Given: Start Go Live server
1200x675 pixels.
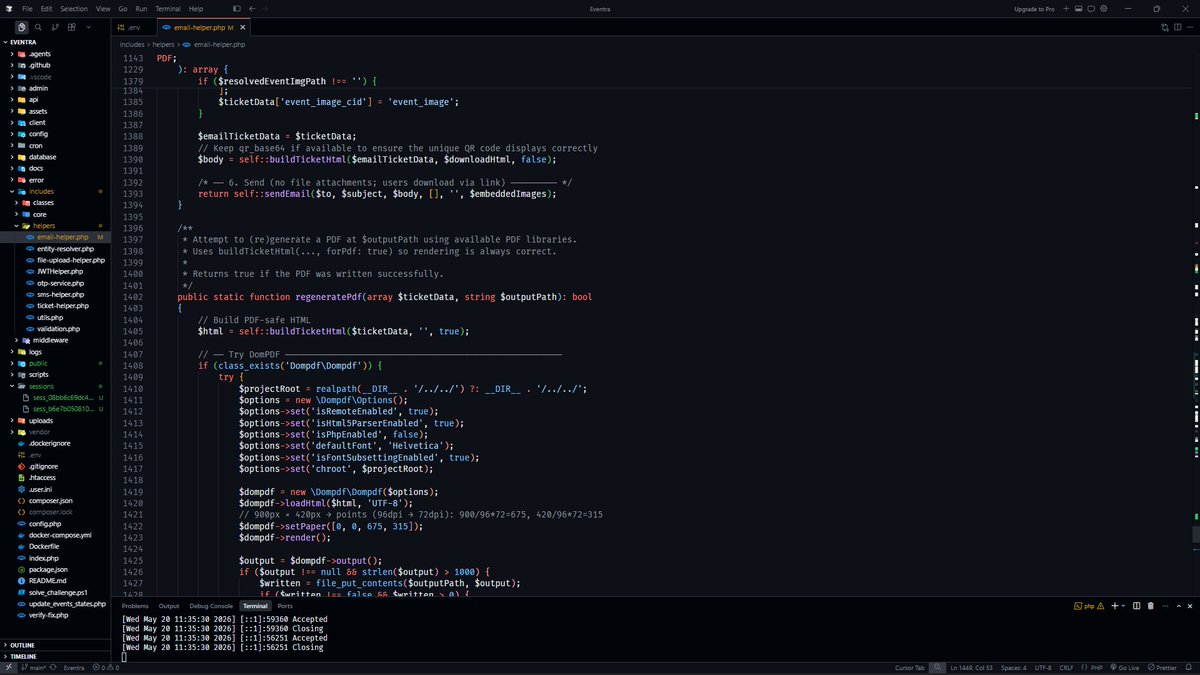Looking at the screenshot, I should point(1123,668).
